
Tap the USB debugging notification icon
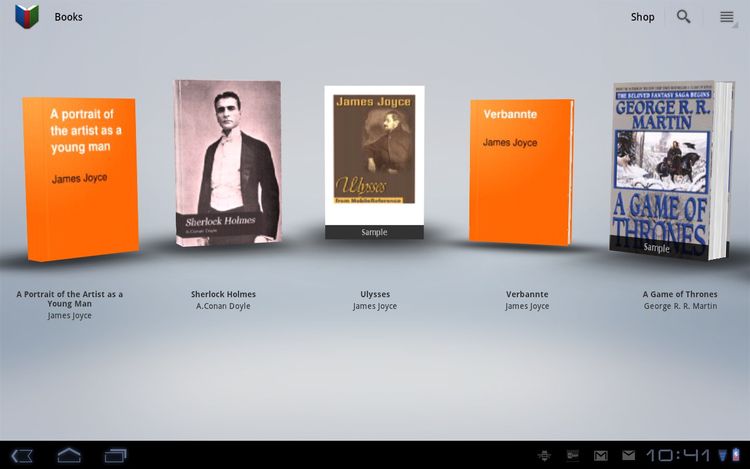[x=545, y=456]
